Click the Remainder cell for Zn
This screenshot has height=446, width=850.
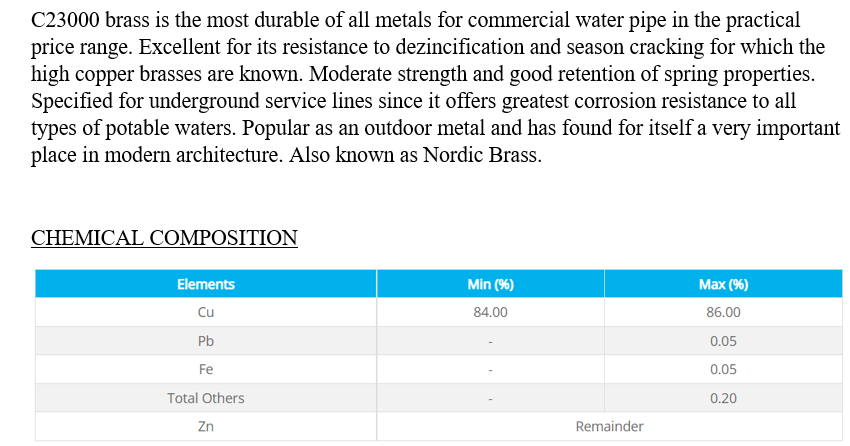(609, 426)
